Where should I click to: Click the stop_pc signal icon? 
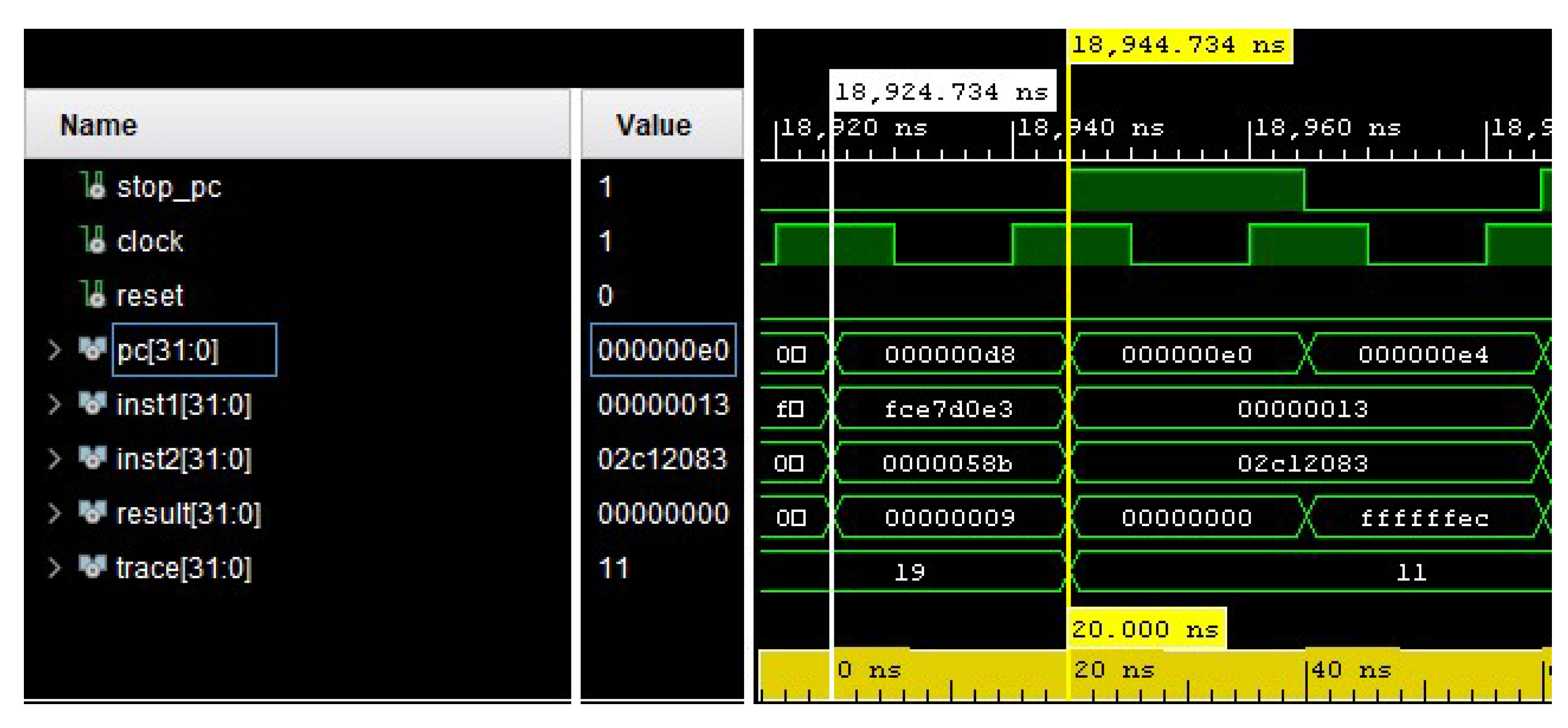93,186
